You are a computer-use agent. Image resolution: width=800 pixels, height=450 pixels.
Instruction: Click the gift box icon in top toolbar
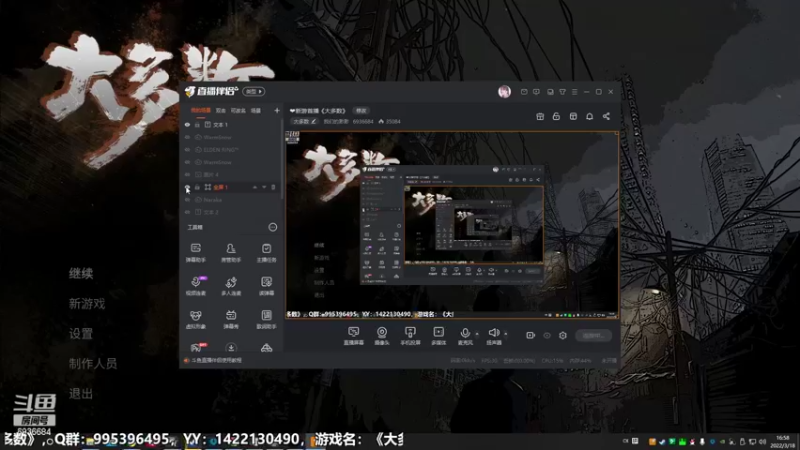click(x=540, y=116)
